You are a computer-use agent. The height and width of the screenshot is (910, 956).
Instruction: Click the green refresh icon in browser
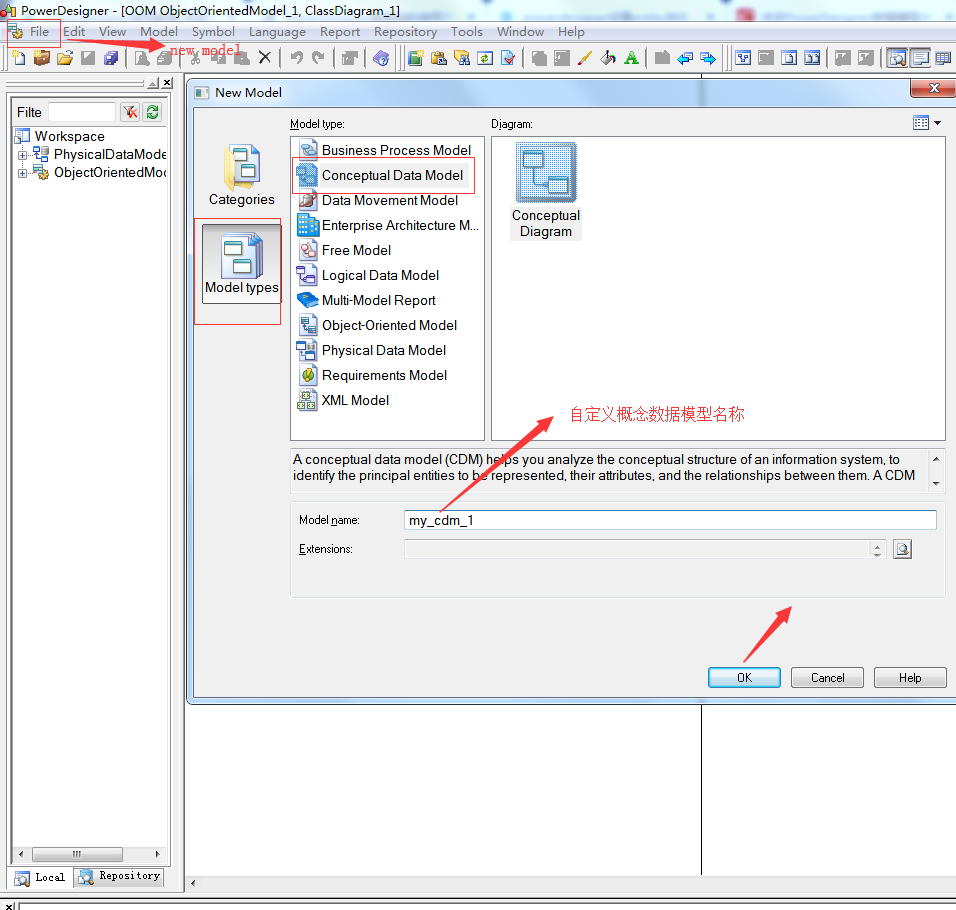(x=152, y=112)
